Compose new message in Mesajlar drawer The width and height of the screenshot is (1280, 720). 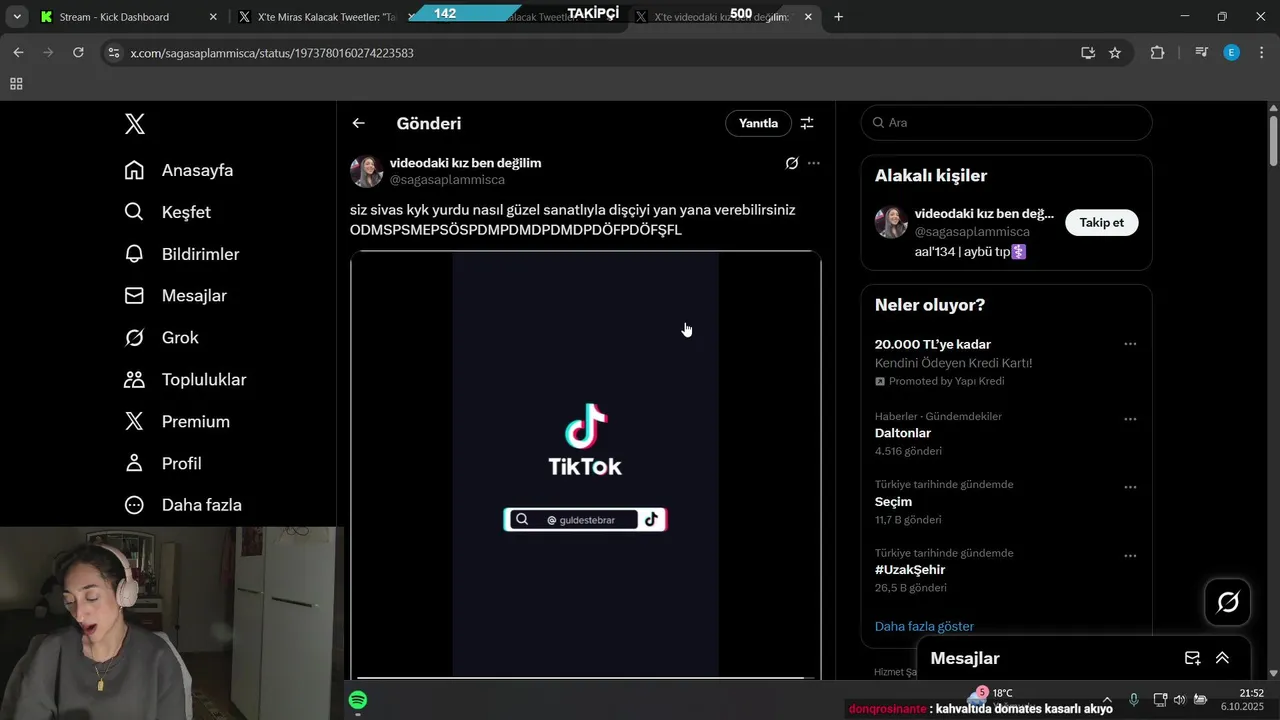pos(1192,658)
